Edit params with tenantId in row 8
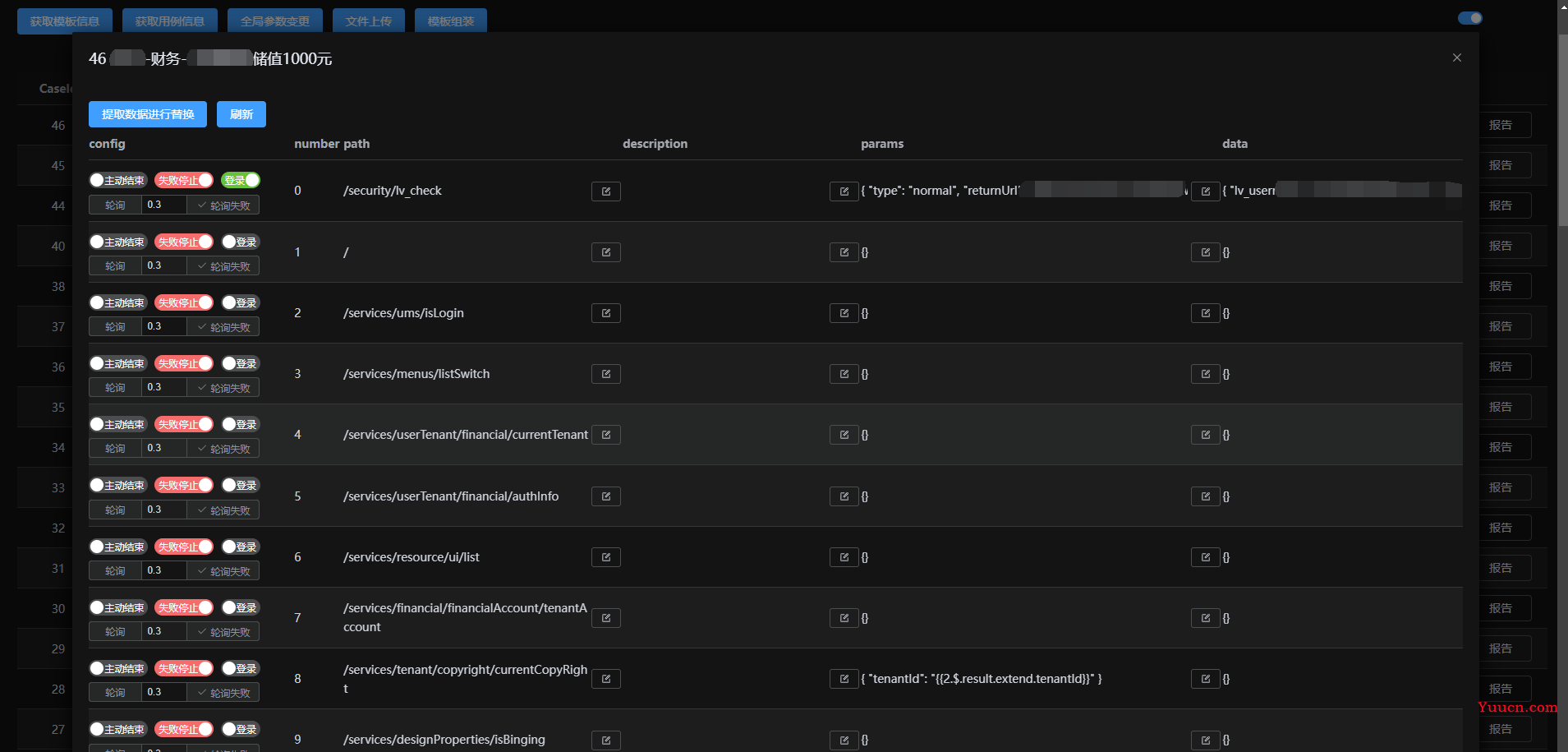Viewport: 1568px width, 752px height. pyautogui.click(x=844, y=679)
